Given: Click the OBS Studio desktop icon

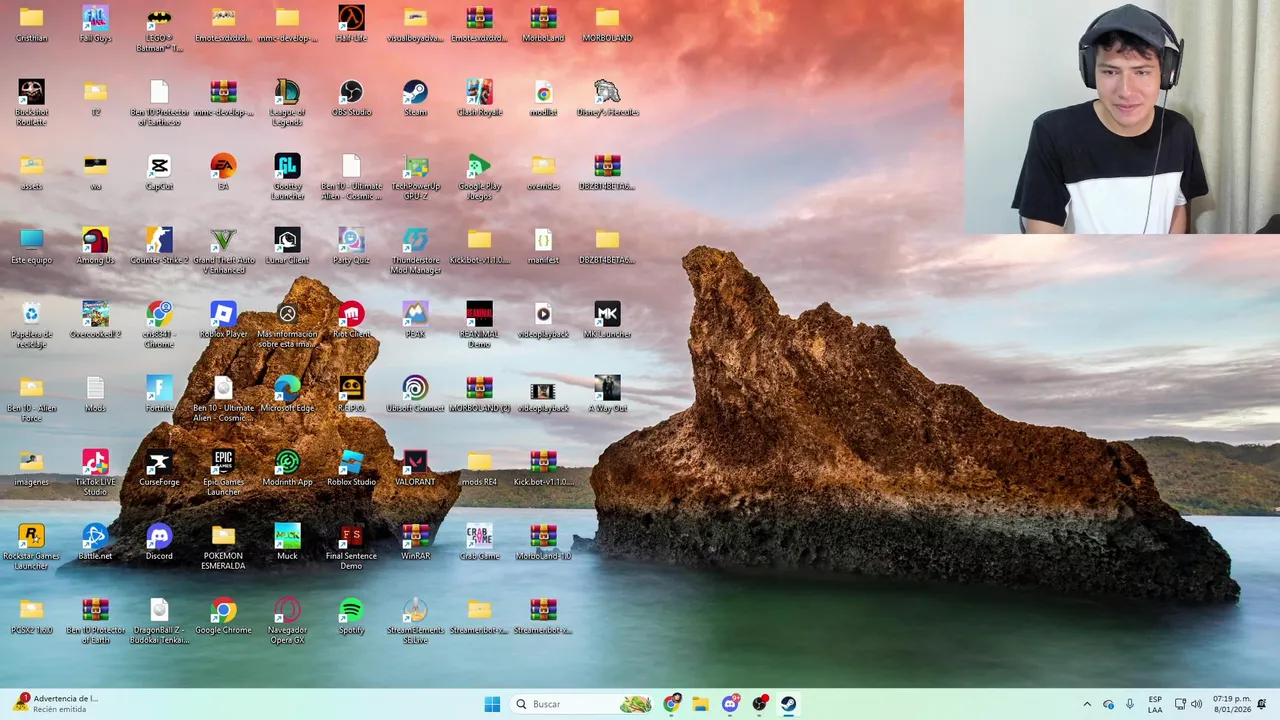Looking at the screenshot, I should tap(351, 99).
